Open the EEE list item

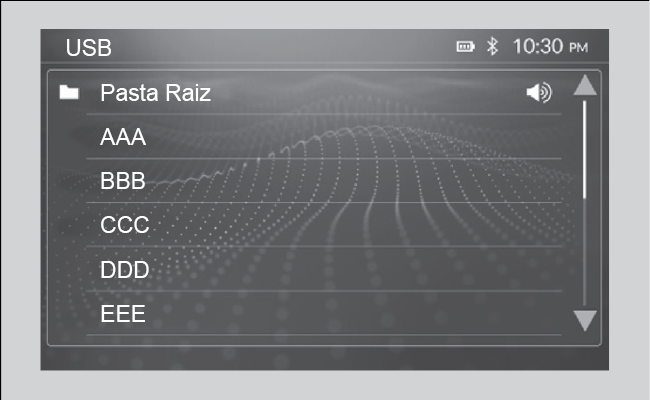123,313
